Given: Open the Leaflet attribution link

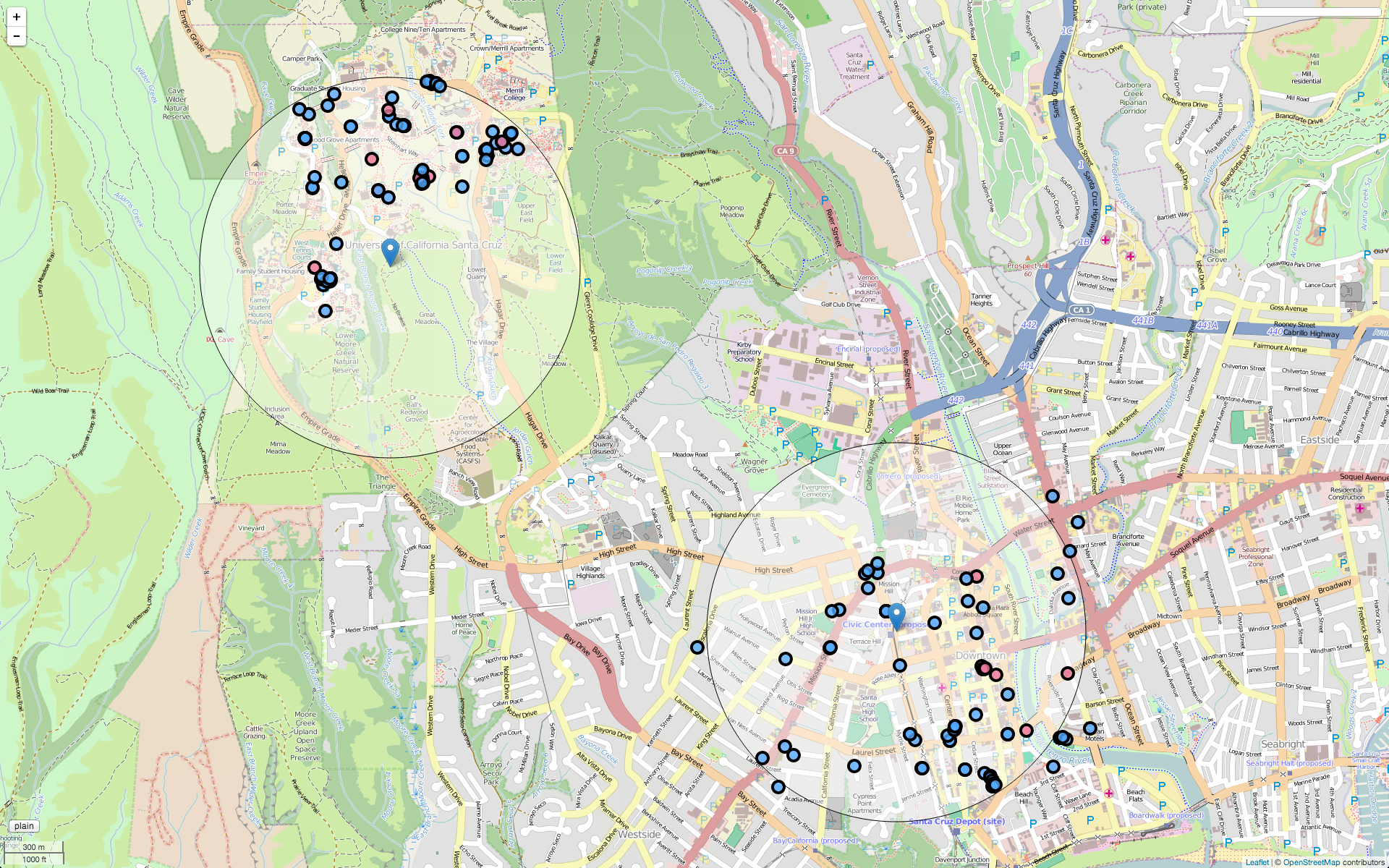Looking at the screenshot, I should coord(1257,862).
